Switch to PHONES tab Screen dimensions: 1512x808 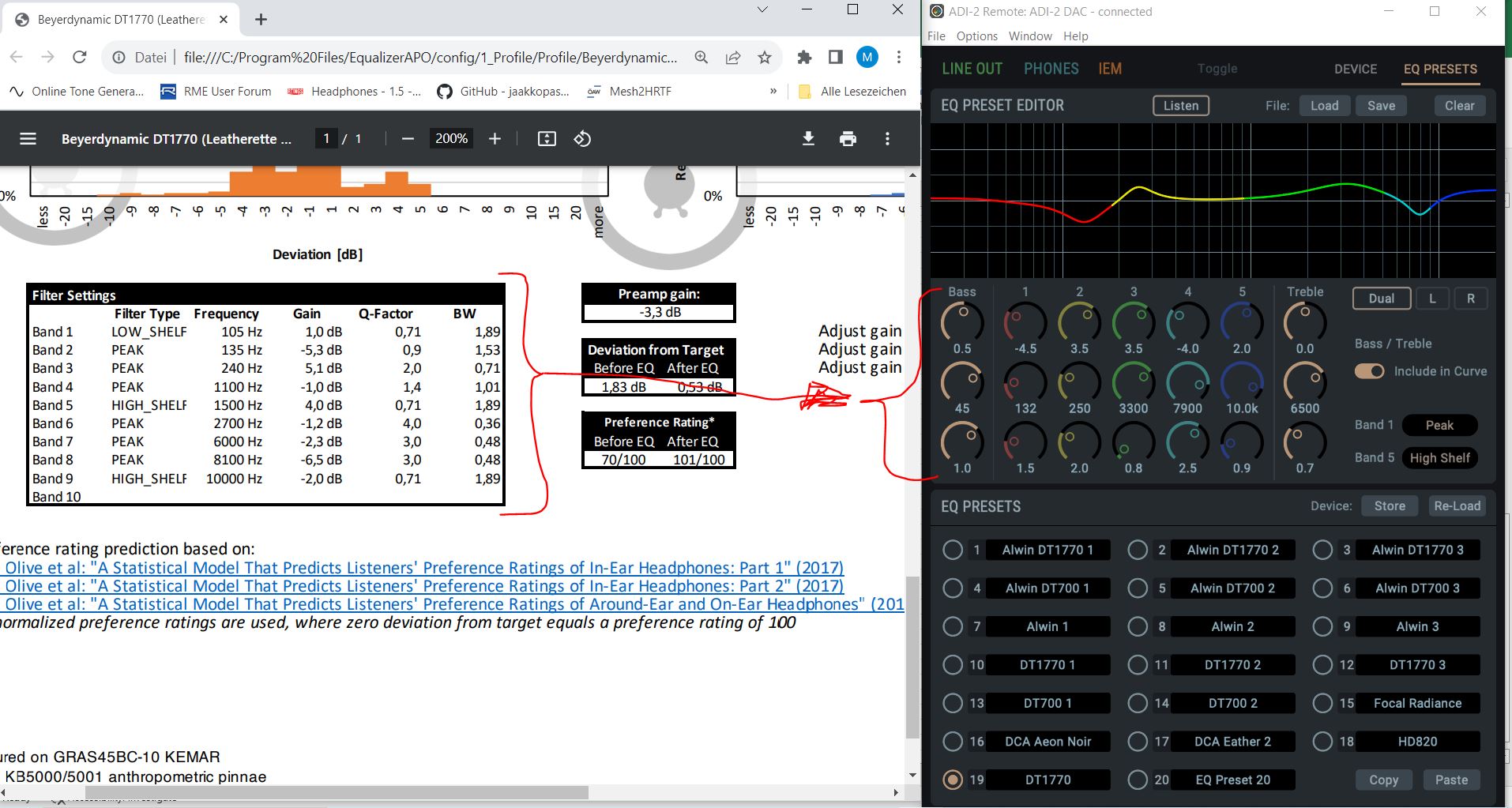1051,69
